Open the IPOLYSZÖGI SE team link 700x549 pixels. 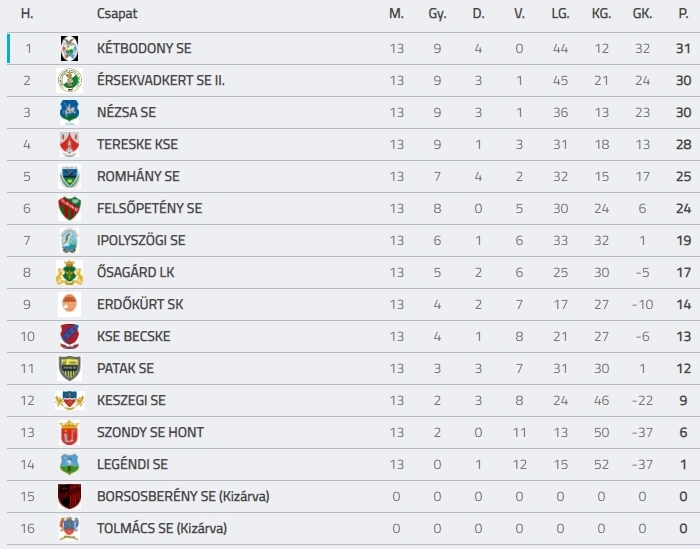click(141, 241)
